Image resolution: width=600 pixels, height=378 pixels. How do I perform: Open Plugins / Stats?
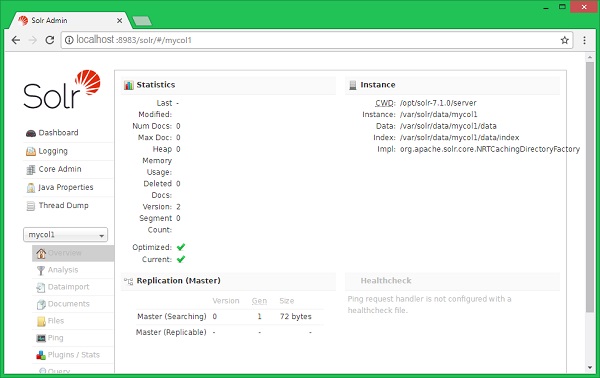pyautogui.click(x=73, y=355)
